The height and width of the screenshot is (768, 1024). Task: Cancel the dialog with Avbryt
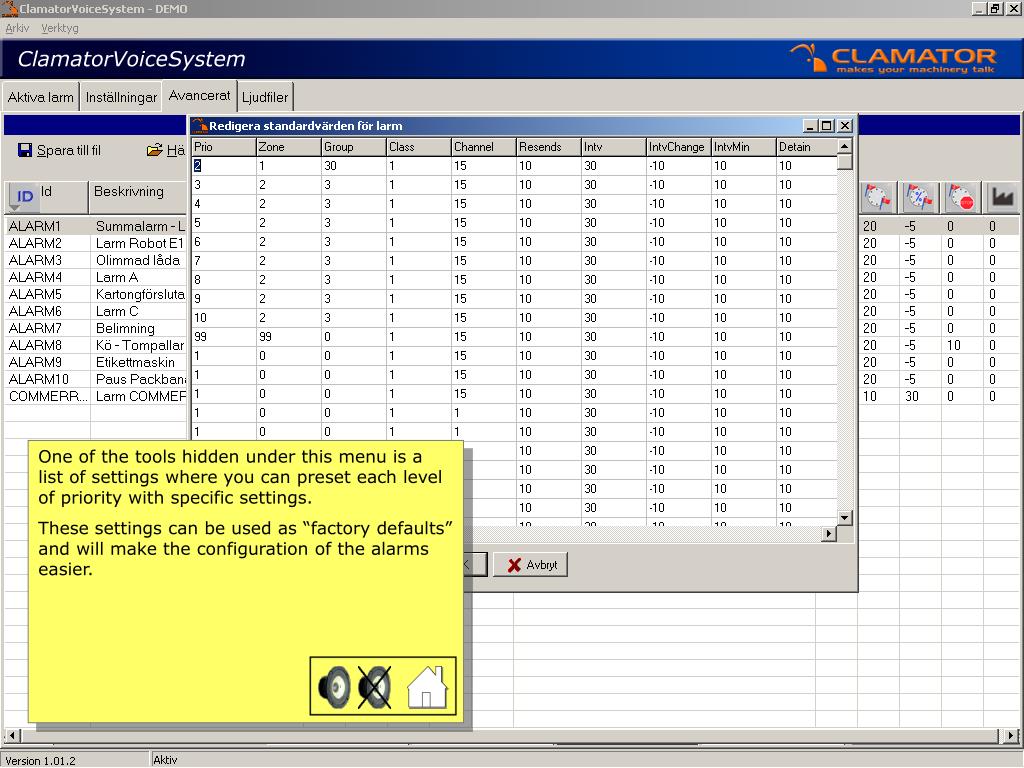tap(530, 565)
